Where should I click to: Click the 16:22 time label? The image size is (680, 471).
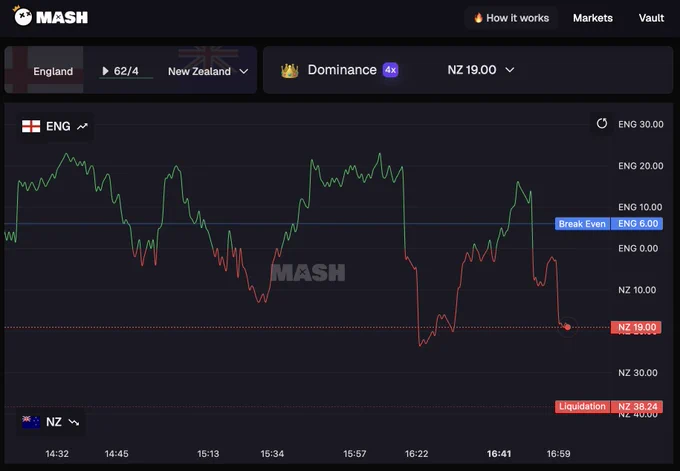pyautogui.click(x=416, y=454)
